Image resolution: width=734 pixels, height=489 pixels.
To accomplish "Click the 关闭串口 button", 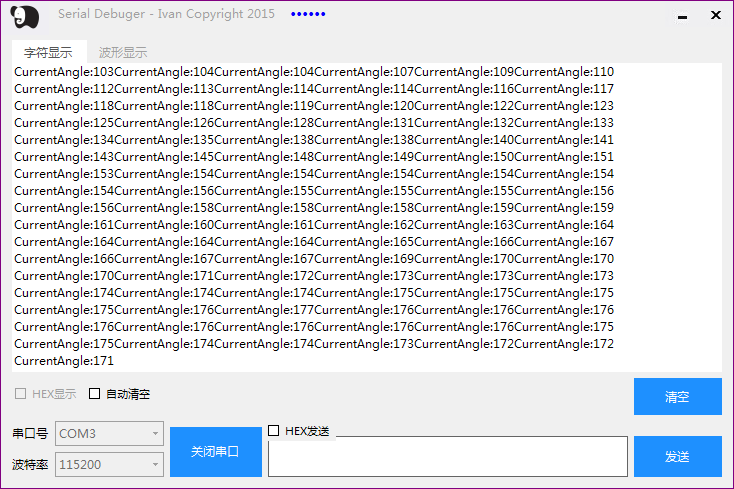I will pyautogui.click(x=216, y=452).
